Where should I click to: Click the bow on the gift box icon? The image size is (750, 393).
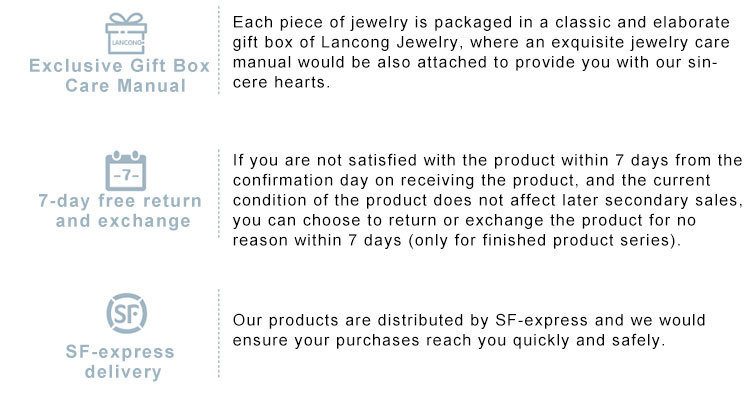point(126,19)
